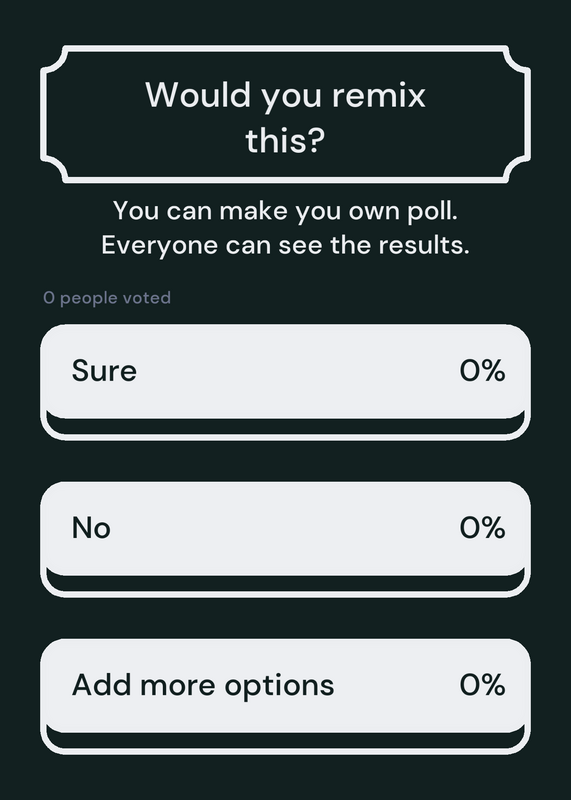Click "this?" in the poll title

click(x=285, y=141)
